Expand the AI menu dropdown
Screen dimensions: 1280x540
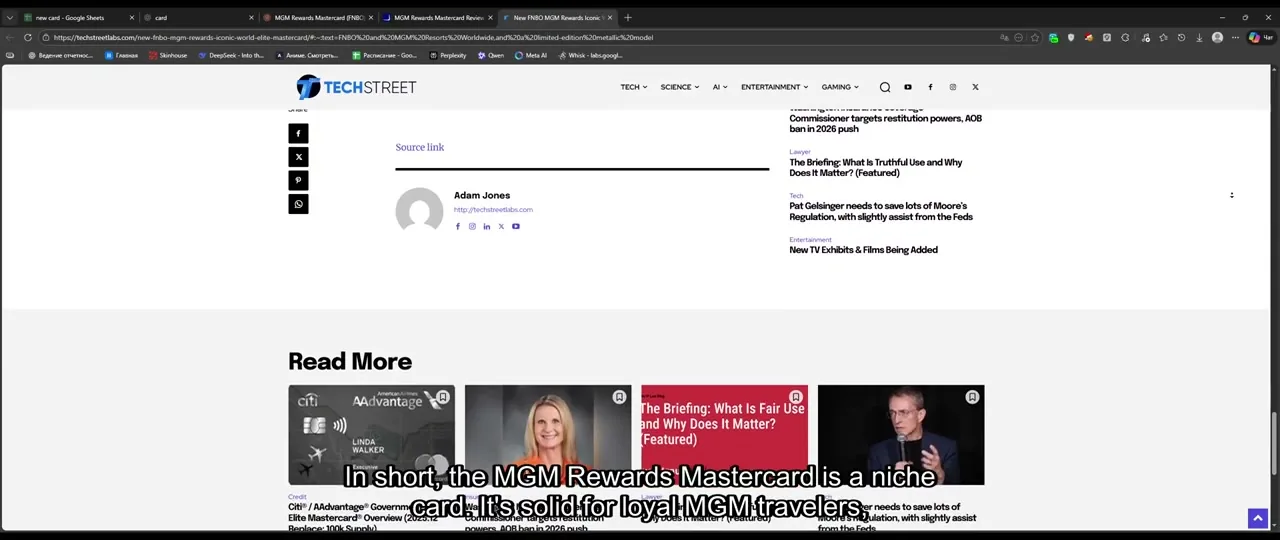click(720, 87)
